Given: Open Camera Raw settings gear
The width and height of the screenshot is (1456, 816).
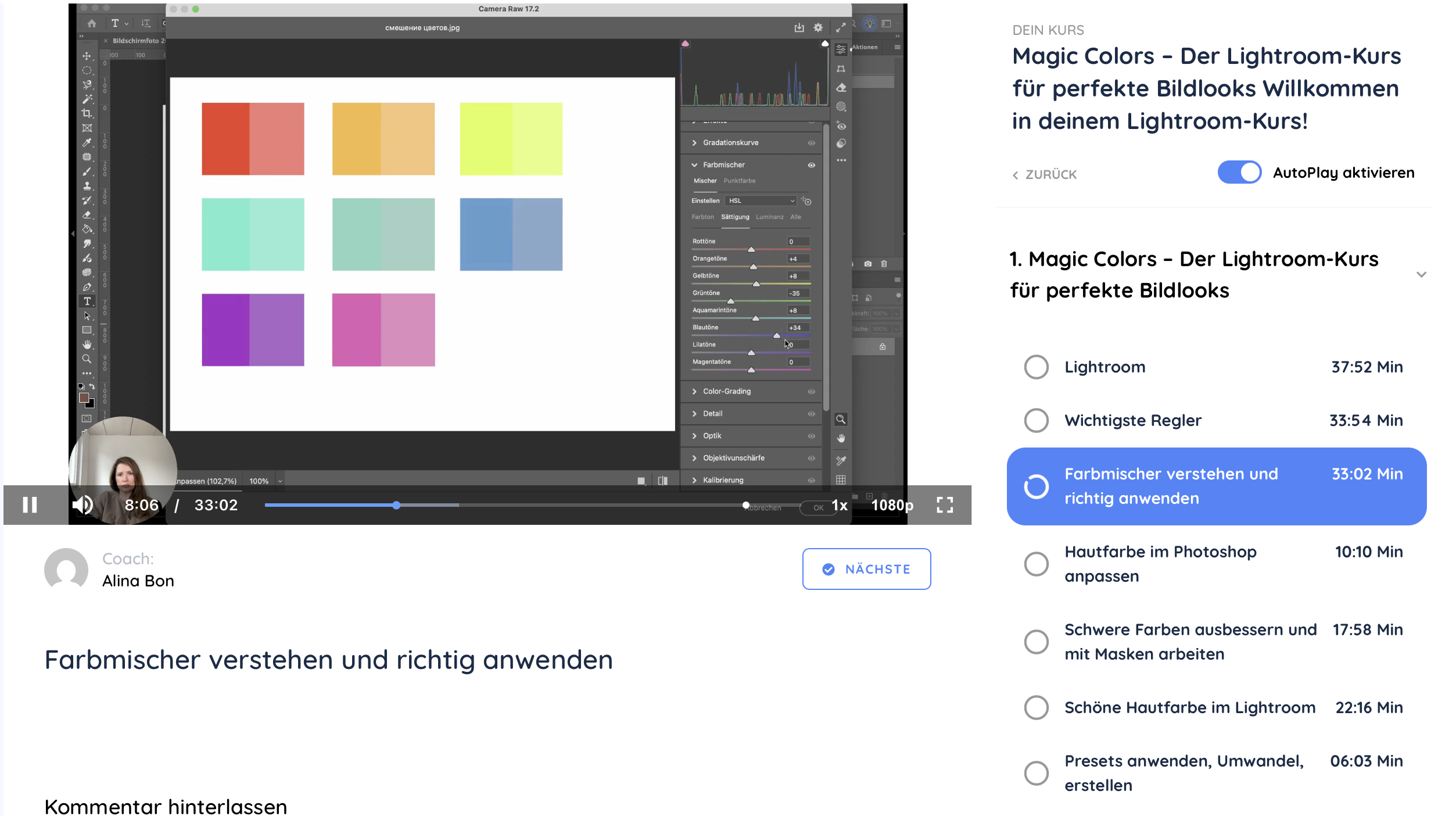Looking at the screenshot, I should [x=817, y=27].
